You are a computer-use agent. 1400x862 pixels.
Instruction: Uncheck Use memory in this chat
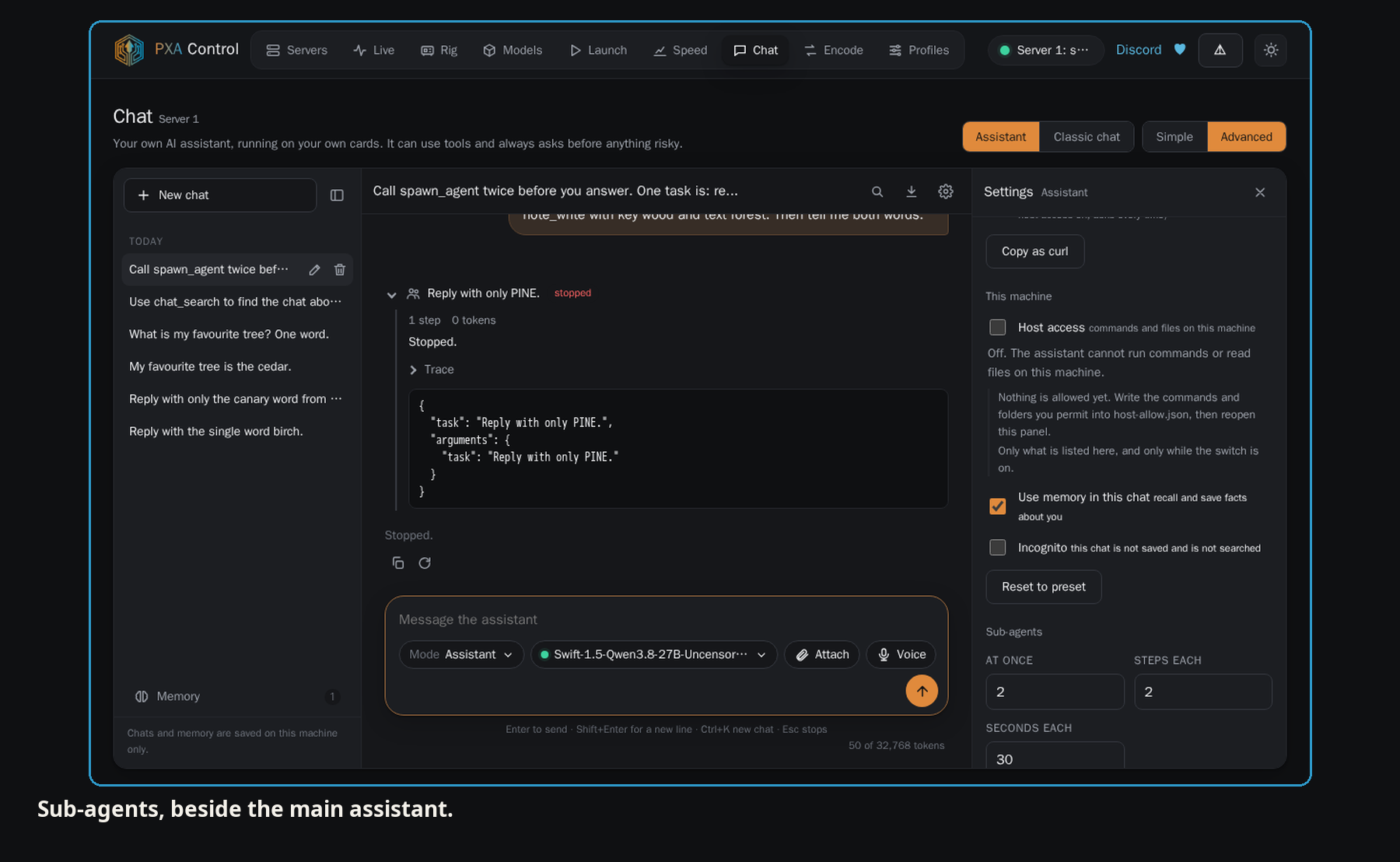(x=998, y=506)
